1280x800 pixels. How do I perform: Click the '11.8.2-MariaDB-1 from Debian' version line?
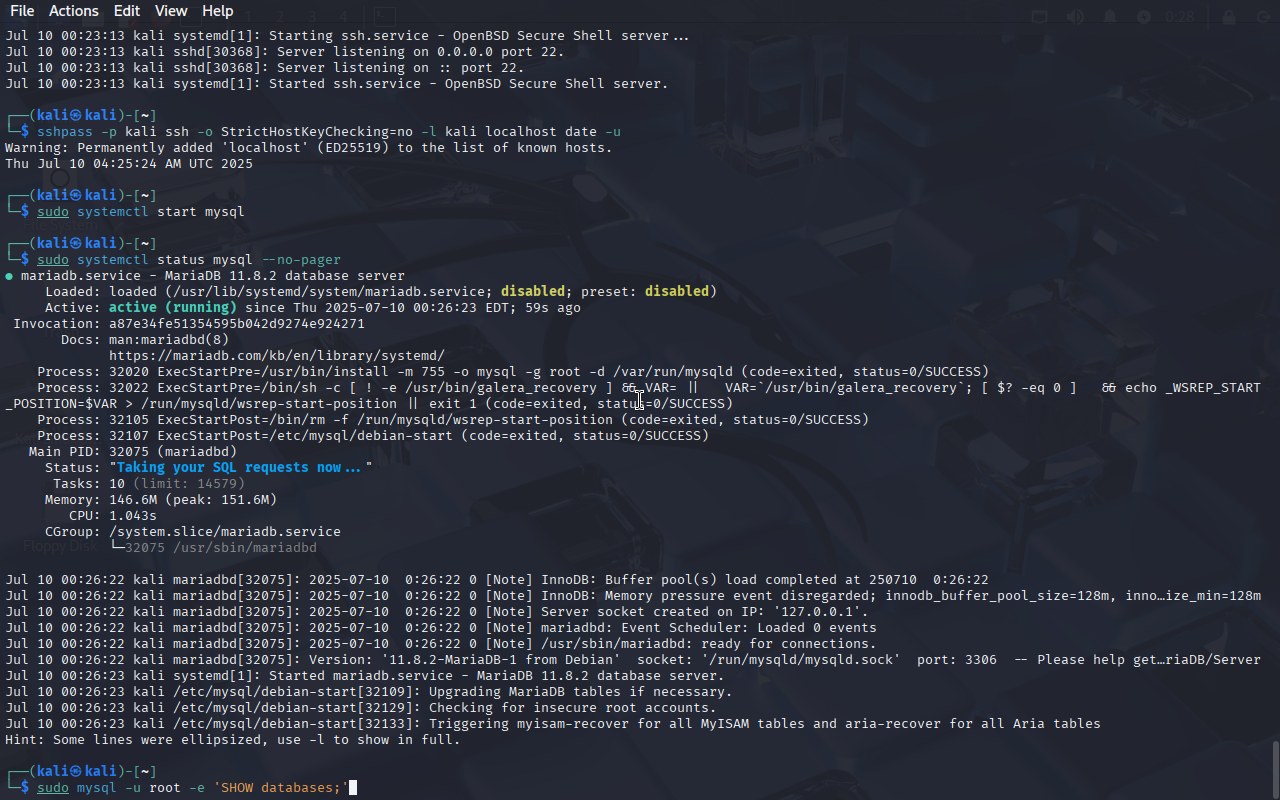tap(633, 660)
